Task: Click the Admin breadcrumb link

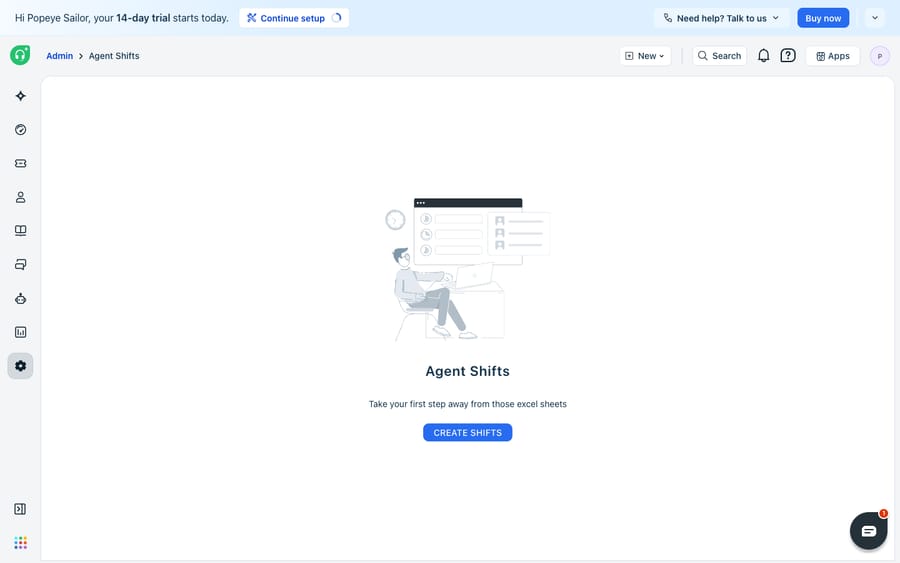Action: point(60,56)
